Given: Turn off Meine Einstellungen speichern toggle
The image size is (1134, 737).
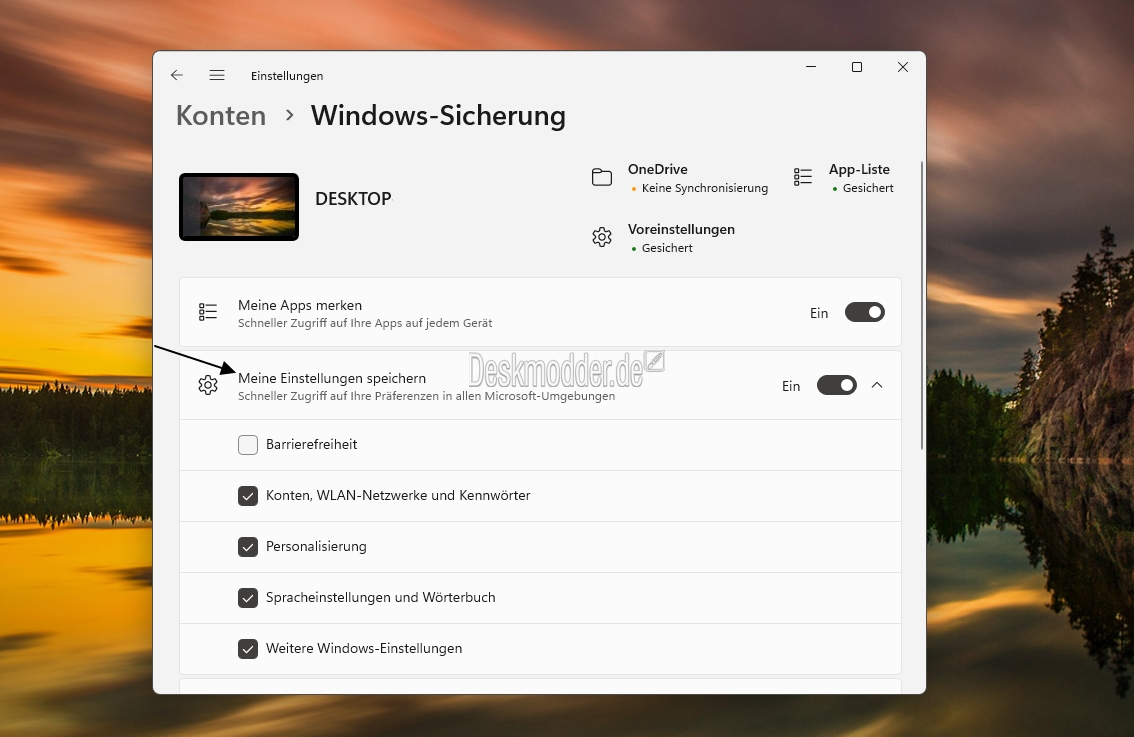Looking at the screenshot, I should [837, 385].
